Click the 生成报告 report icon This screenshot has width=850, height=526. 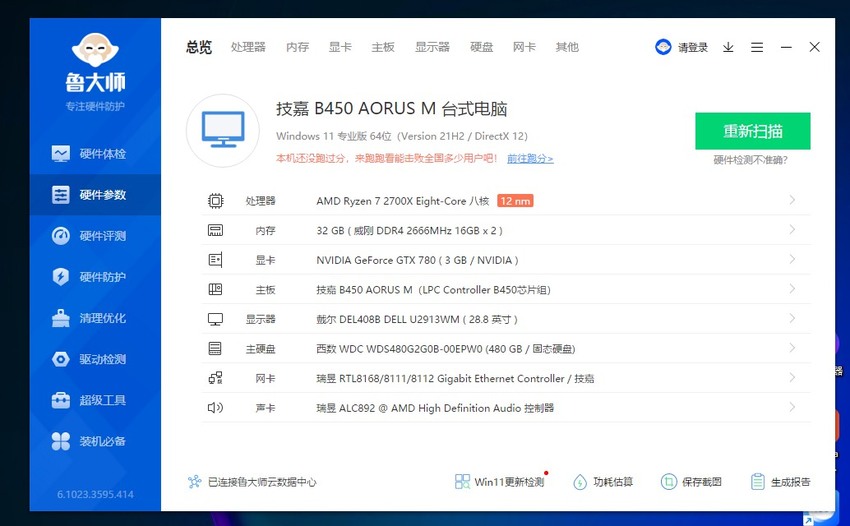coord(757,482)
